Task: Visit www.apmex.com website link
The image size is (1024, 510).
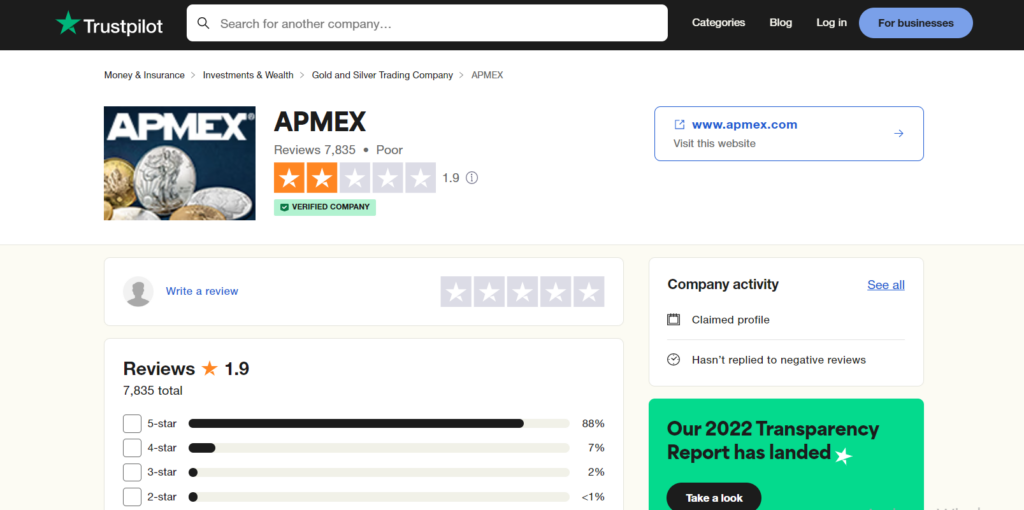Action: (x=744, y=125)
